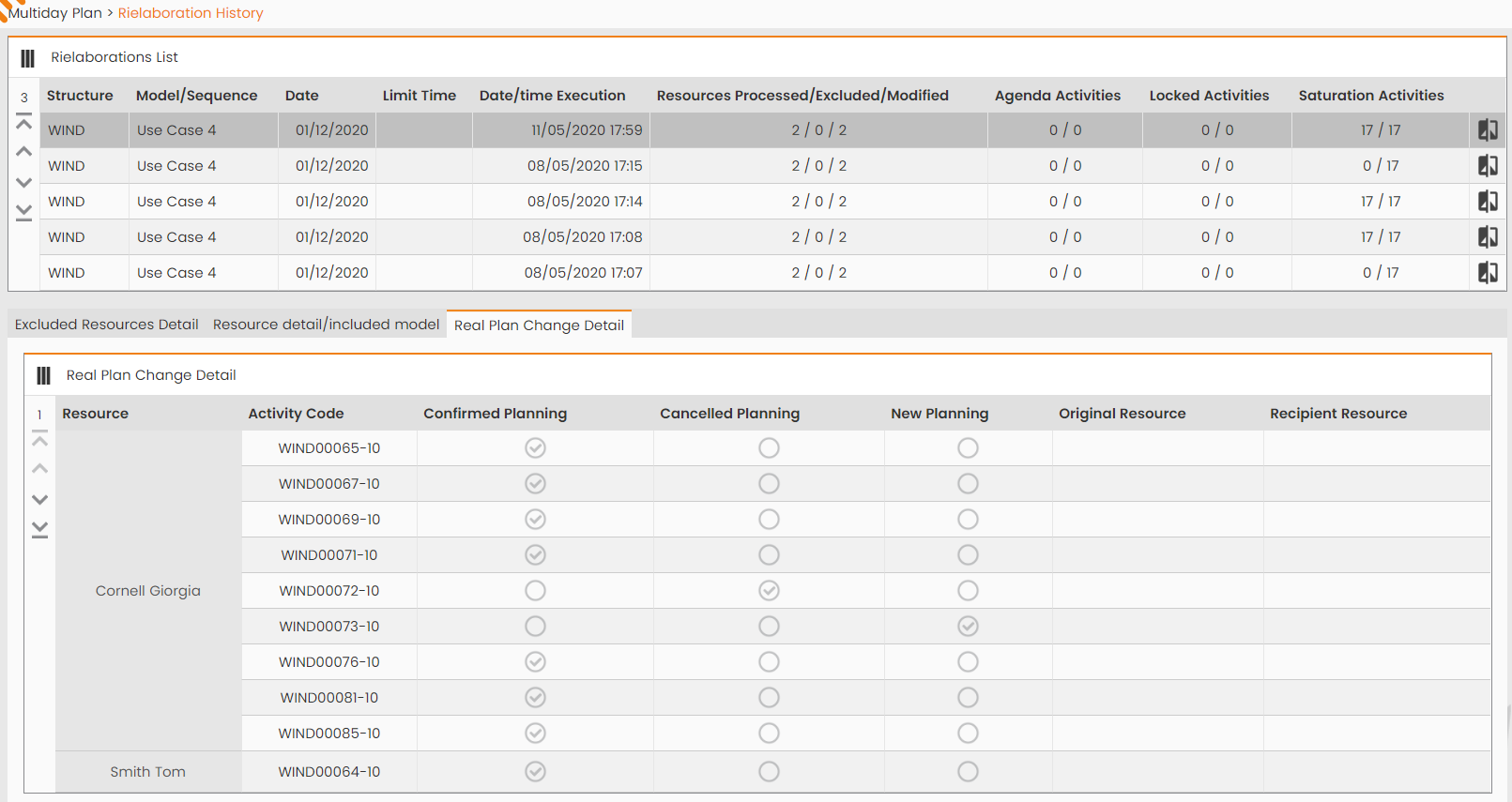Click Recipient Resource column header
The image size is (1512, 802).
[x=1338, y=414]
